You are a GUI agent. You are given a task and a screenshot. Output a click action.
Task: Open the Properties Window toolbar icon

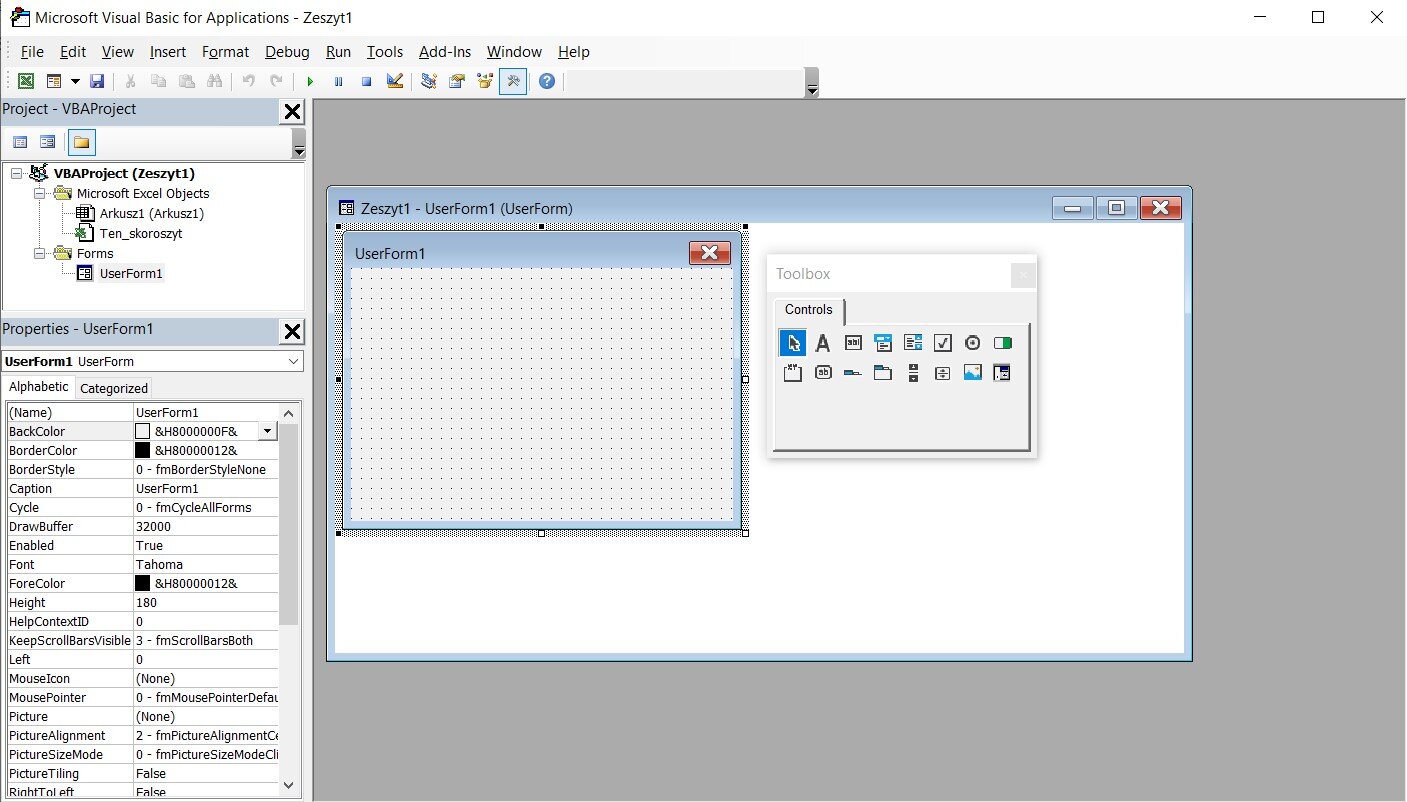click(457, 81)
